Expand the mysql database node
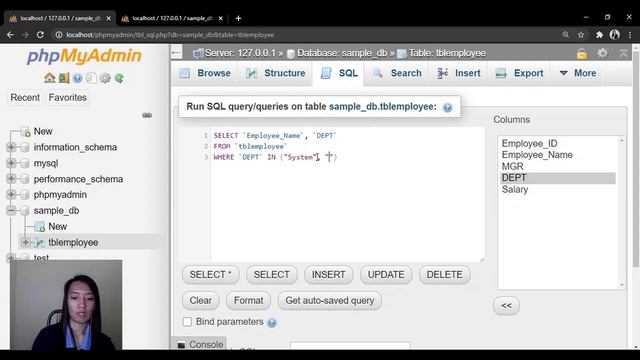640x360 pixels. tap(11, 163)
